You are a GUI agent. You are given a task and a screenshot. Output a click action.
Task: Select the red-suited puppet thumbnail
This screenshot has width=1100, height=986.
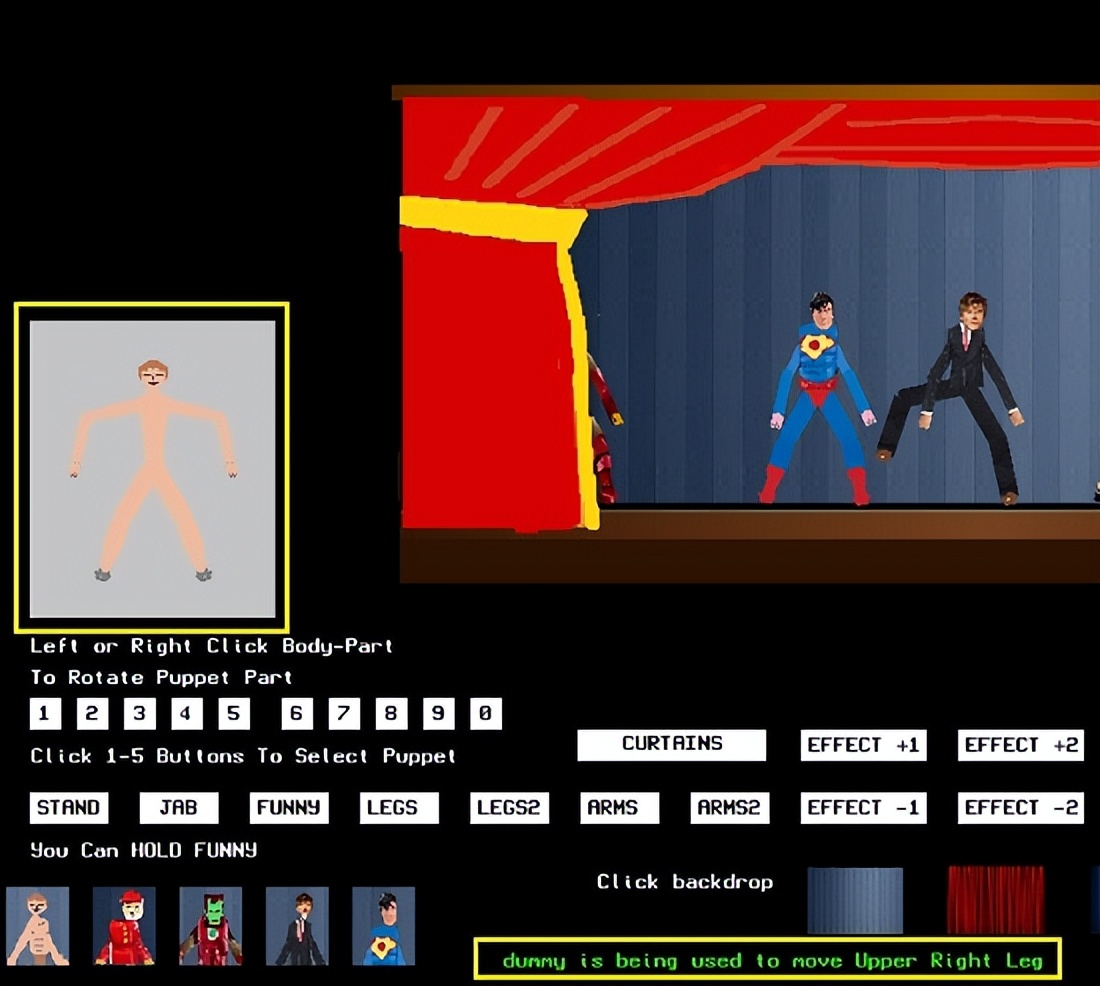tap(124, 926)
